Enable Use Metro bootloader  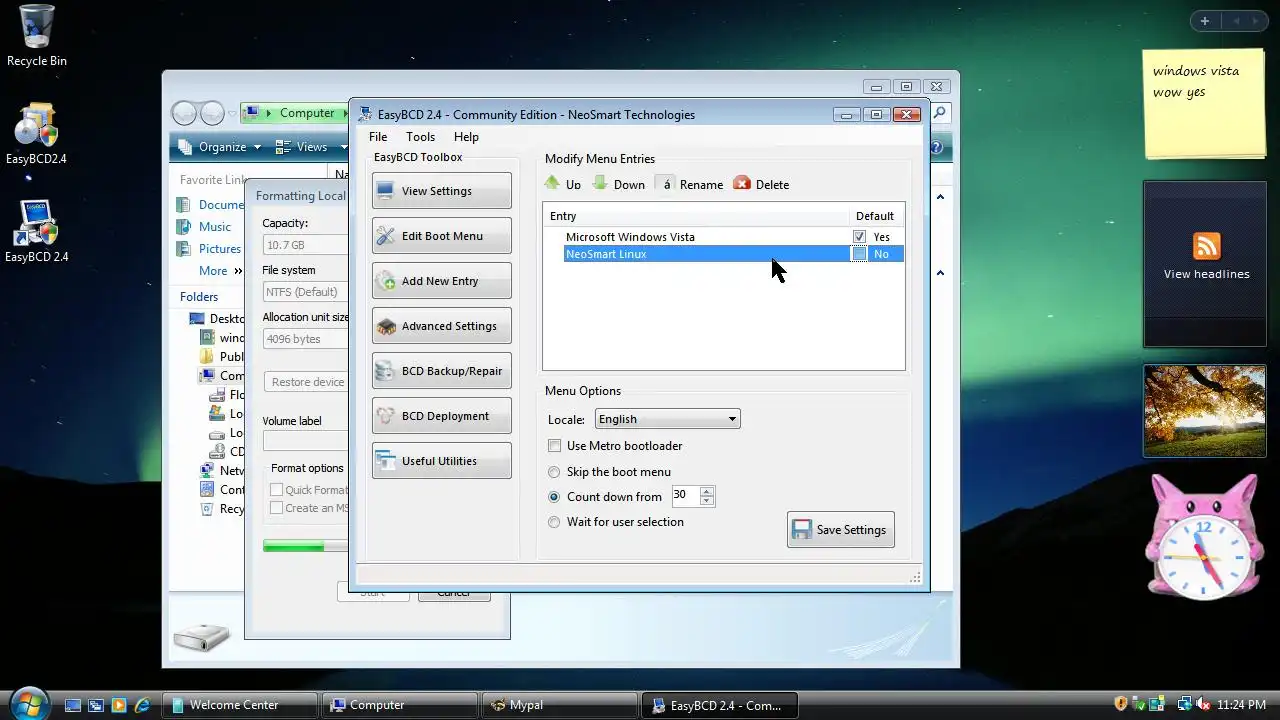(x=554, y=446)
